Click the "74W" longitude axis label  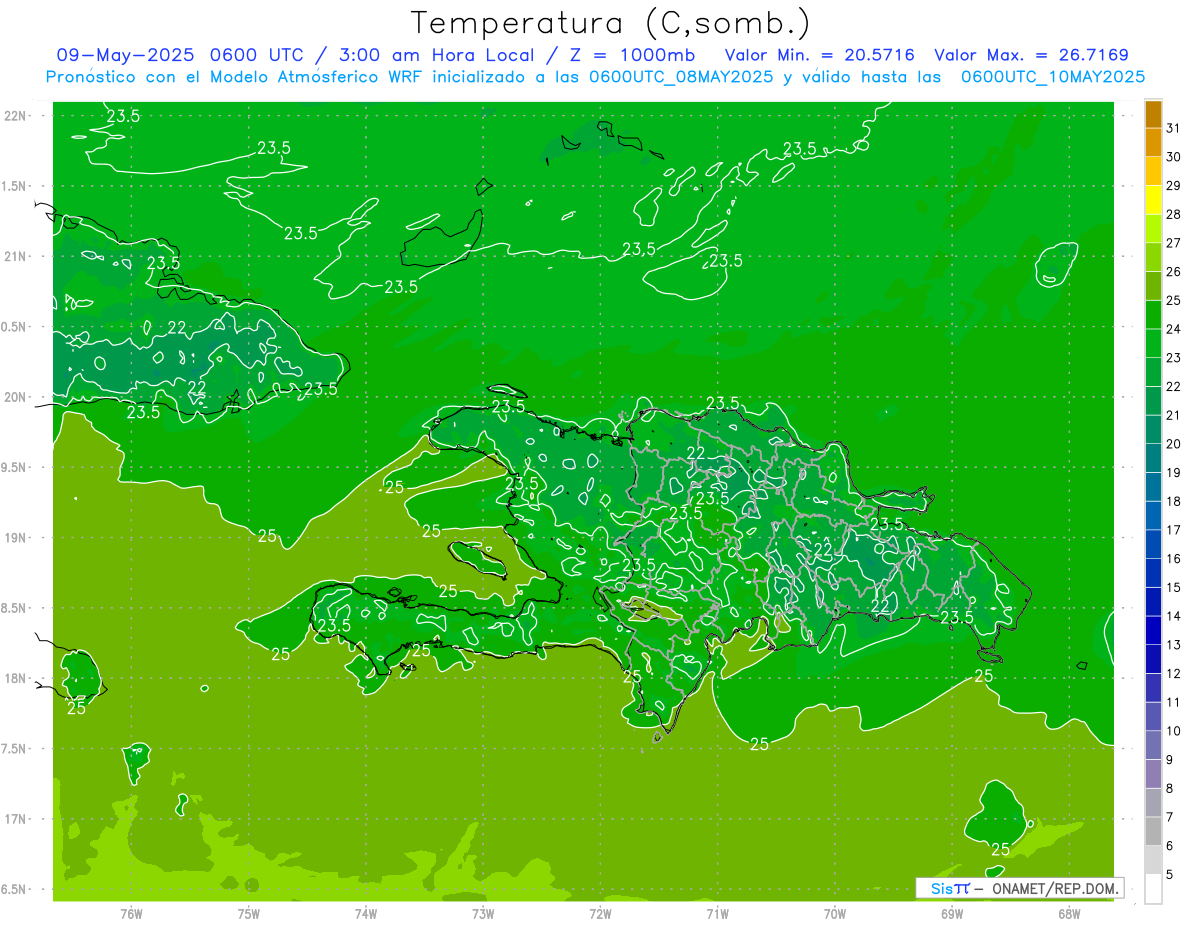365,913
